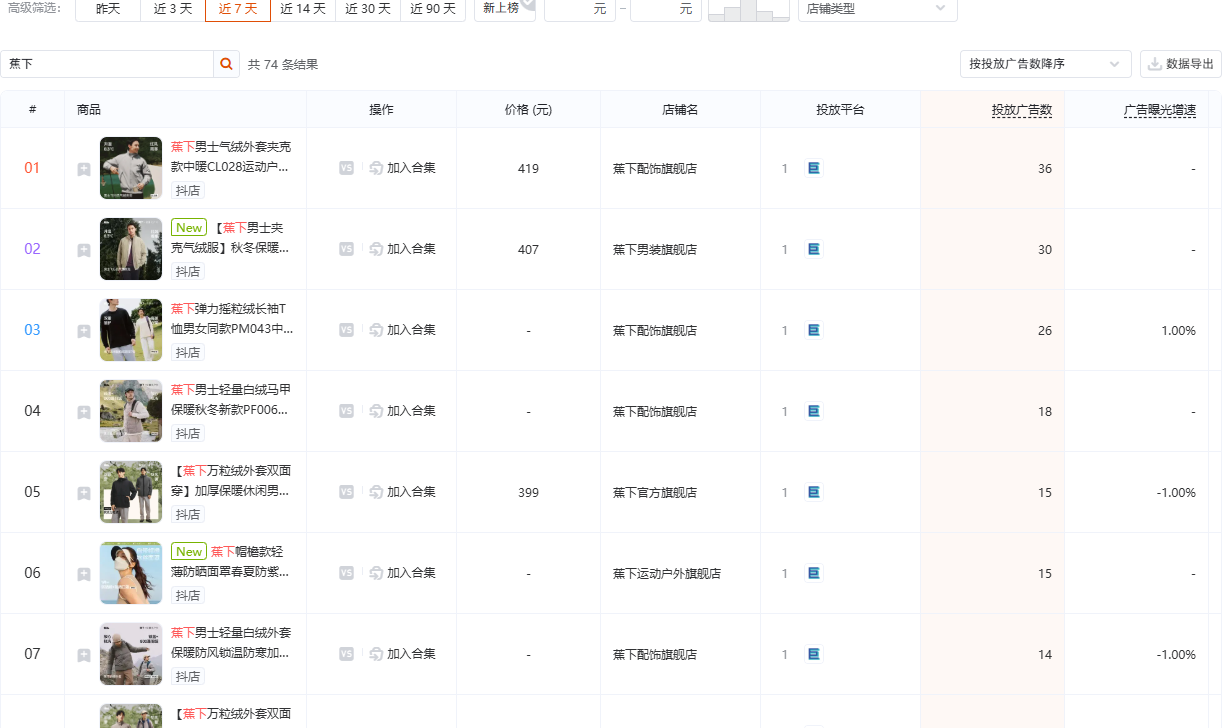Image resolution: width=1222 pixels, height=728 pixels.
Task: Select the 近 7 天 time range tab
Action: tap(238, 8)
